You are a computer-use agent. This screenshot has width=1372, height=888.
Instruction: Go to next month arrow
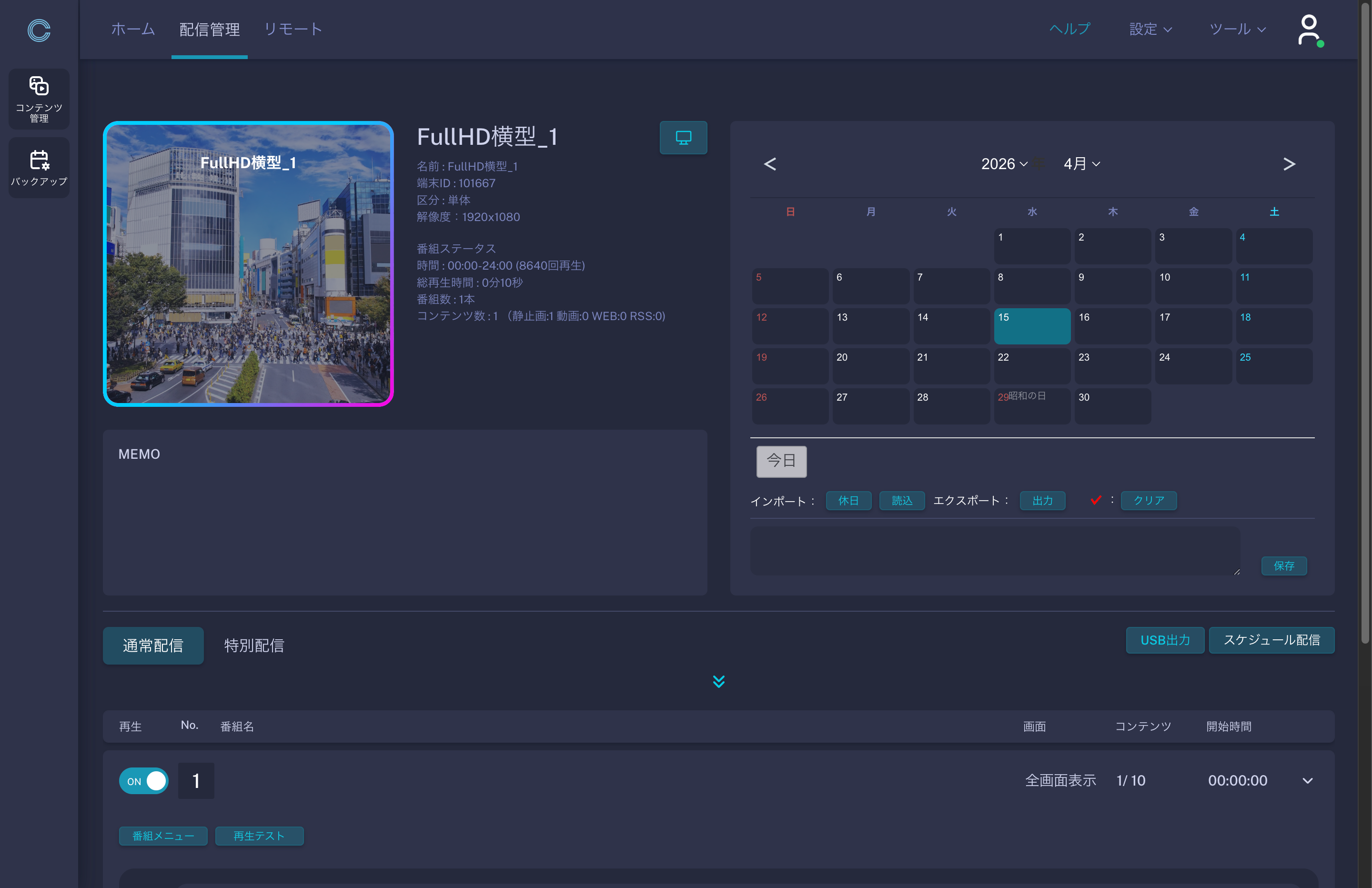click(1289, 164)
